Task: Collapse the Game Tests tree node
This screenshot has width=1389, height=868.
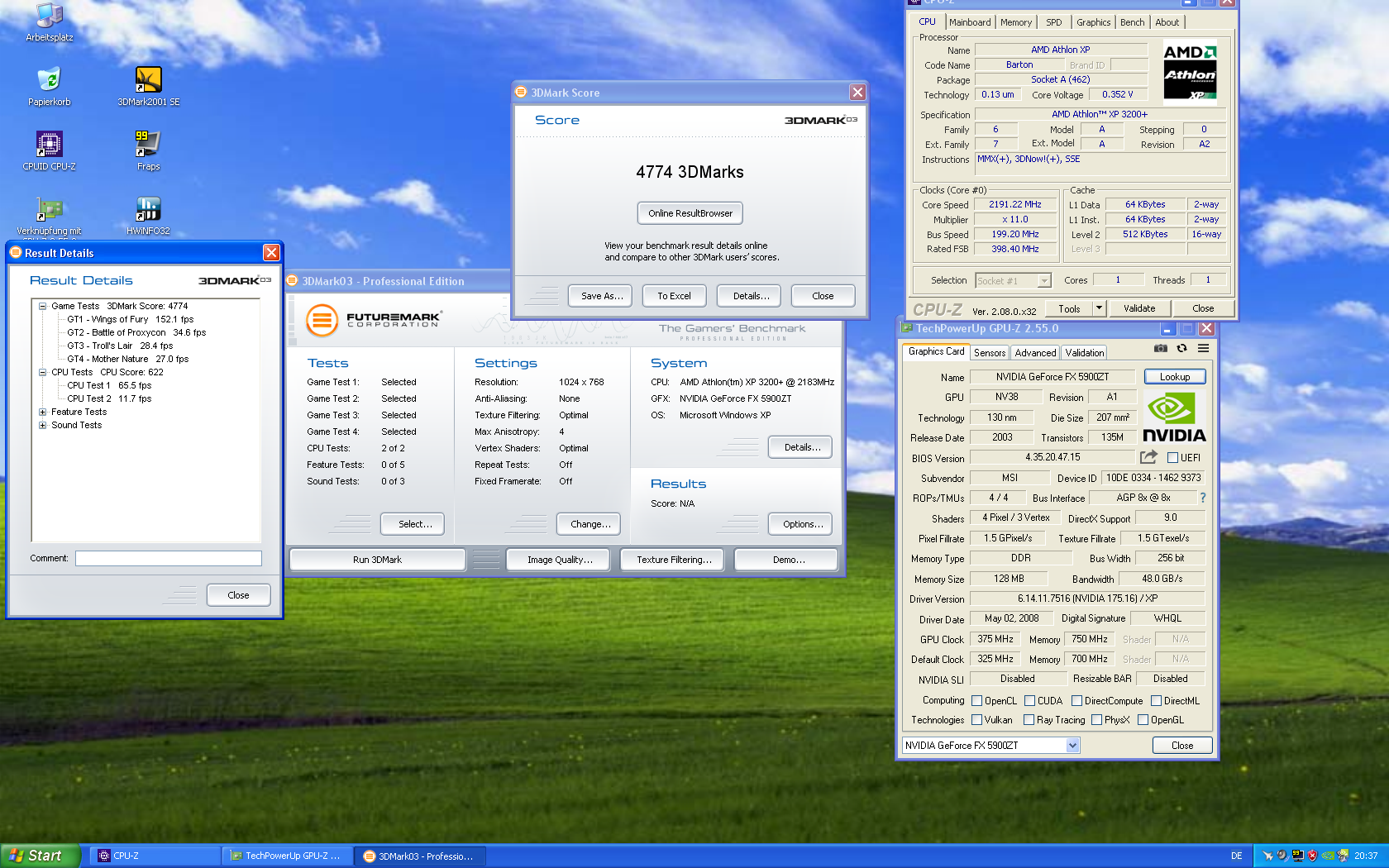Action: click(x=42, y=306)
